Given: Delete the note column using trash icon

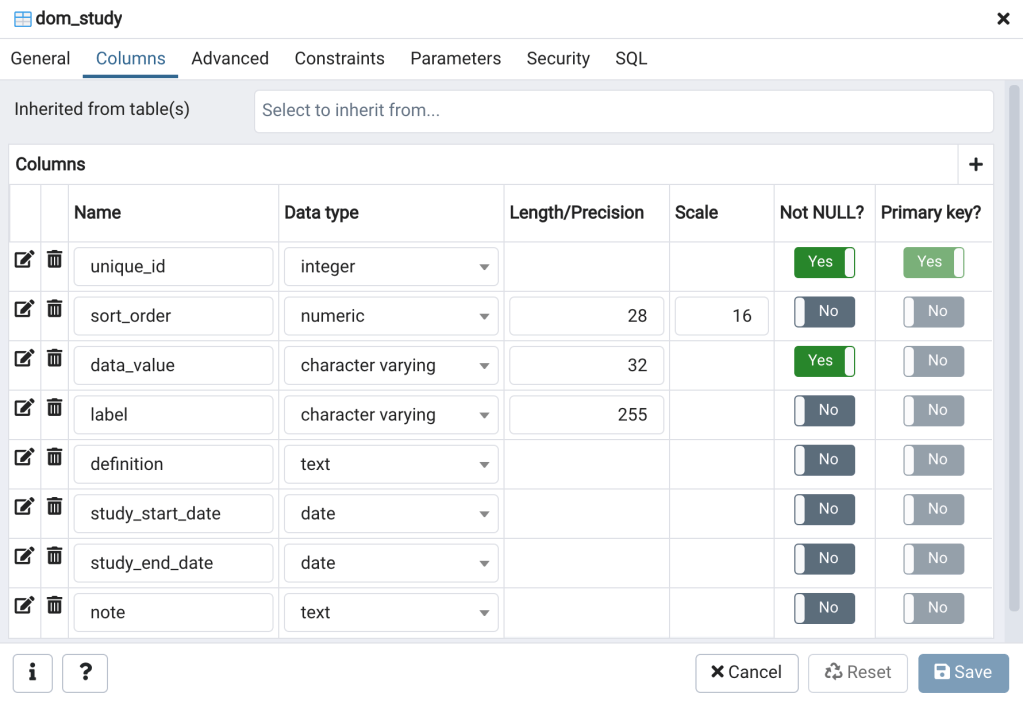Looking at the screenshot, I should [x=55, y=606].
